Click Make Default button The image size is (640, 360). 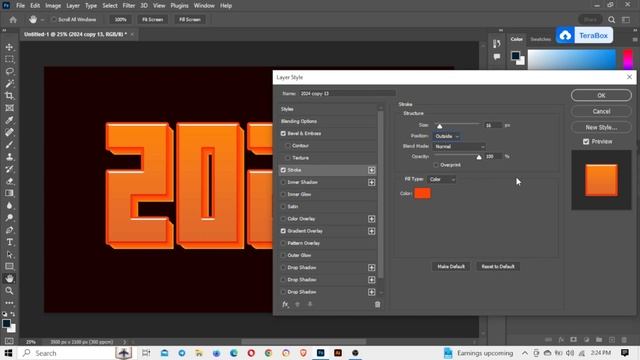(451, 267)
